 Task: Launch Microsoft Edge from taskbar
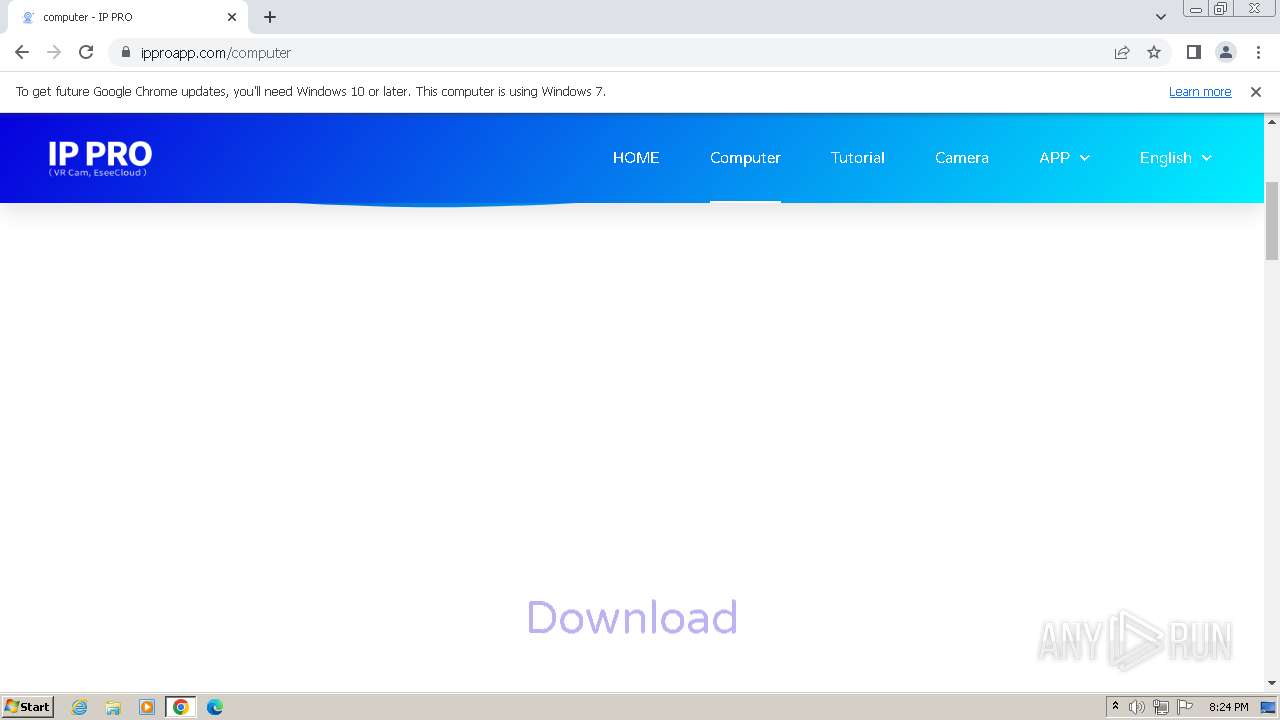pyautogui.click(x=215, y=707)
